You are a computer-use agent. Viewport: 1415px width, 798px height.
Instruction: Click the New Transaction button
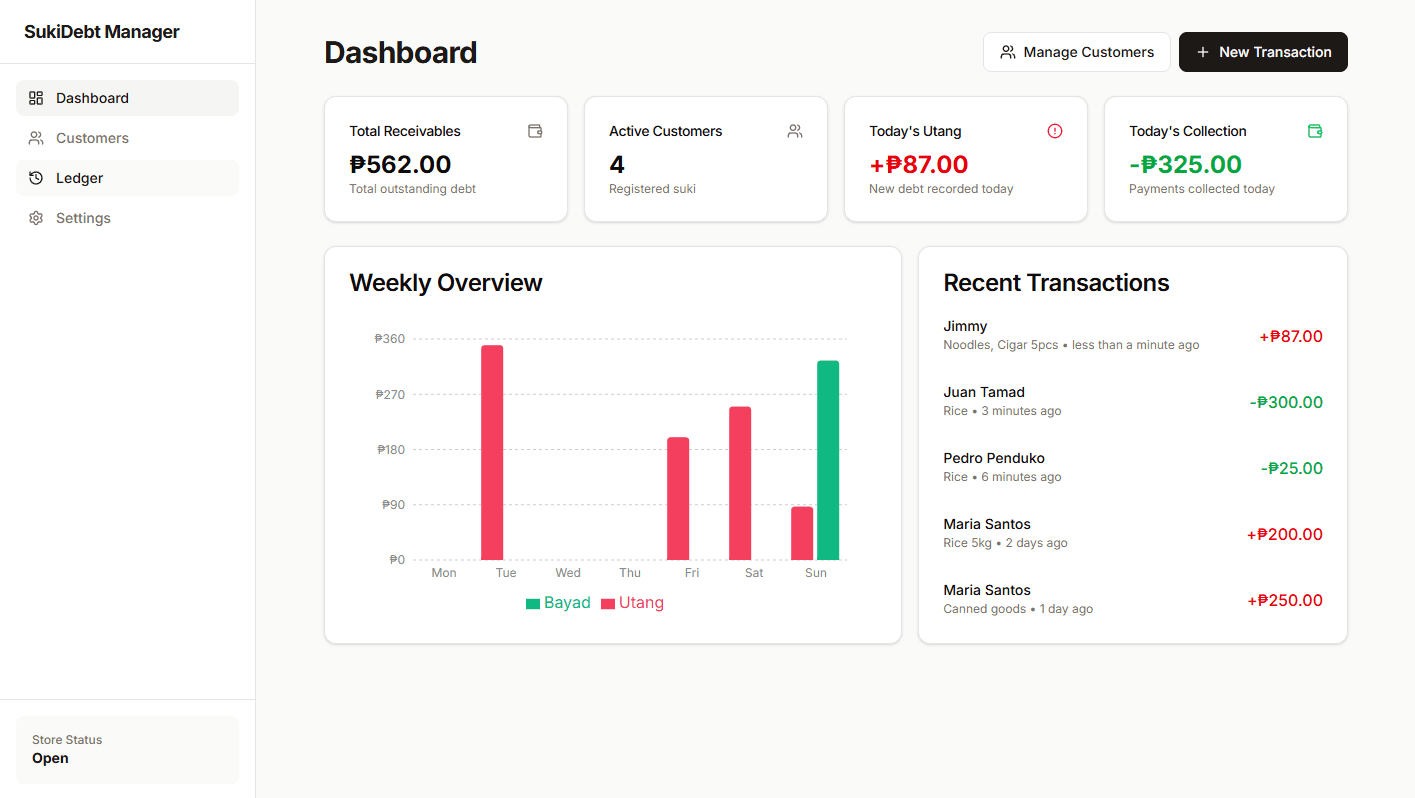(1262, 52)
